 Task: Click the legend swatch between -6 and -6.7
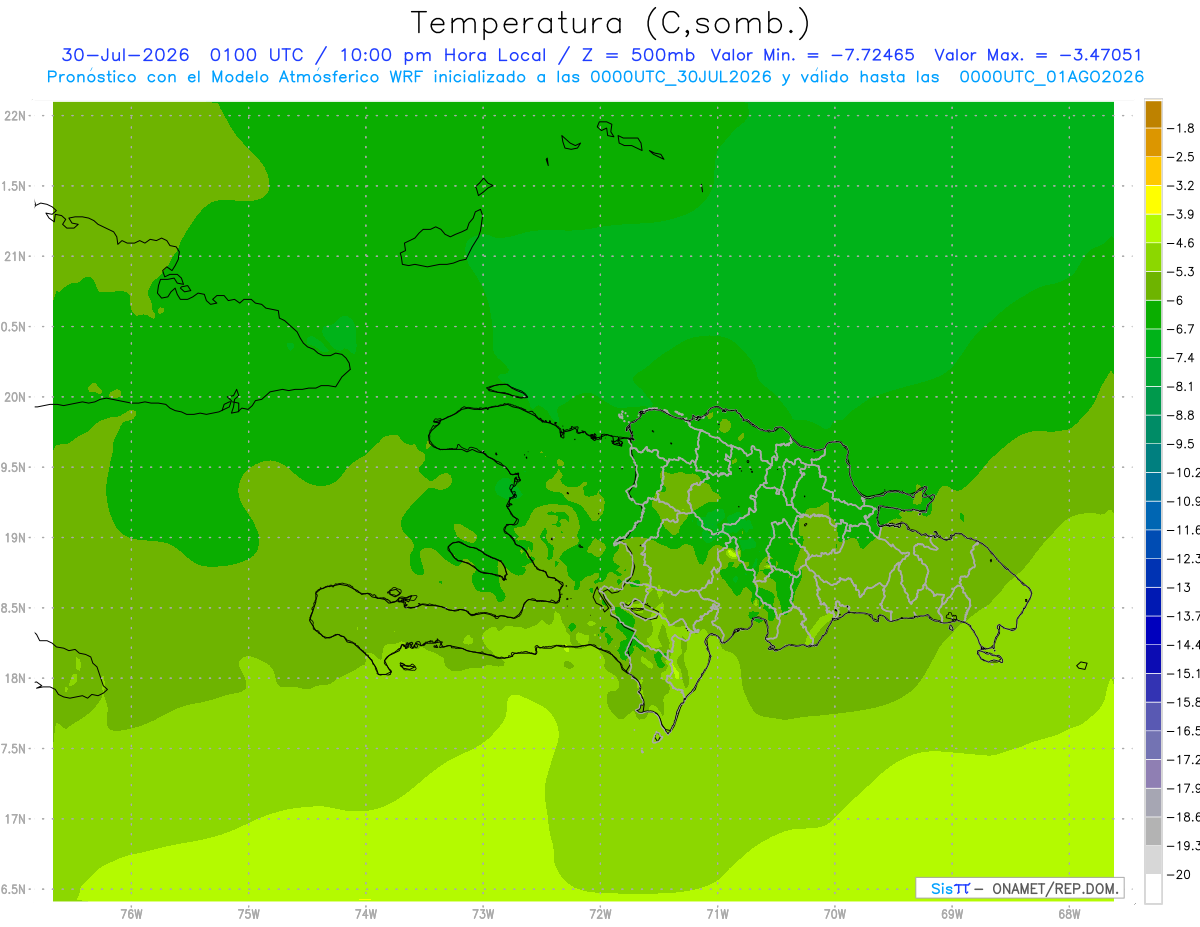pyautogui.click(x=1153, y=315)
